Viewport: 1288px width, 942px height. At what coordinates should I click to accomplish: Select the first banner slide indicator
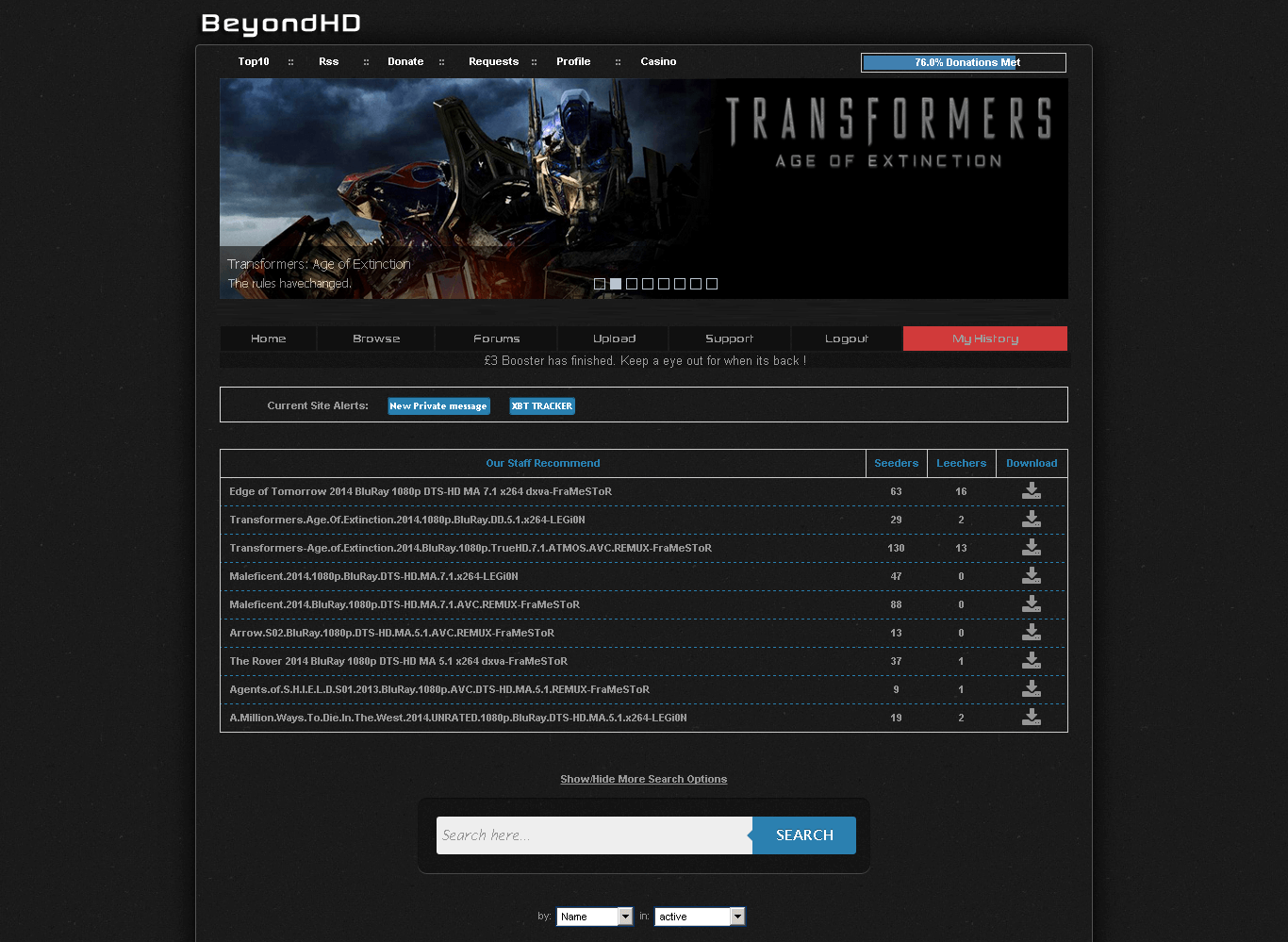point(600,284)
